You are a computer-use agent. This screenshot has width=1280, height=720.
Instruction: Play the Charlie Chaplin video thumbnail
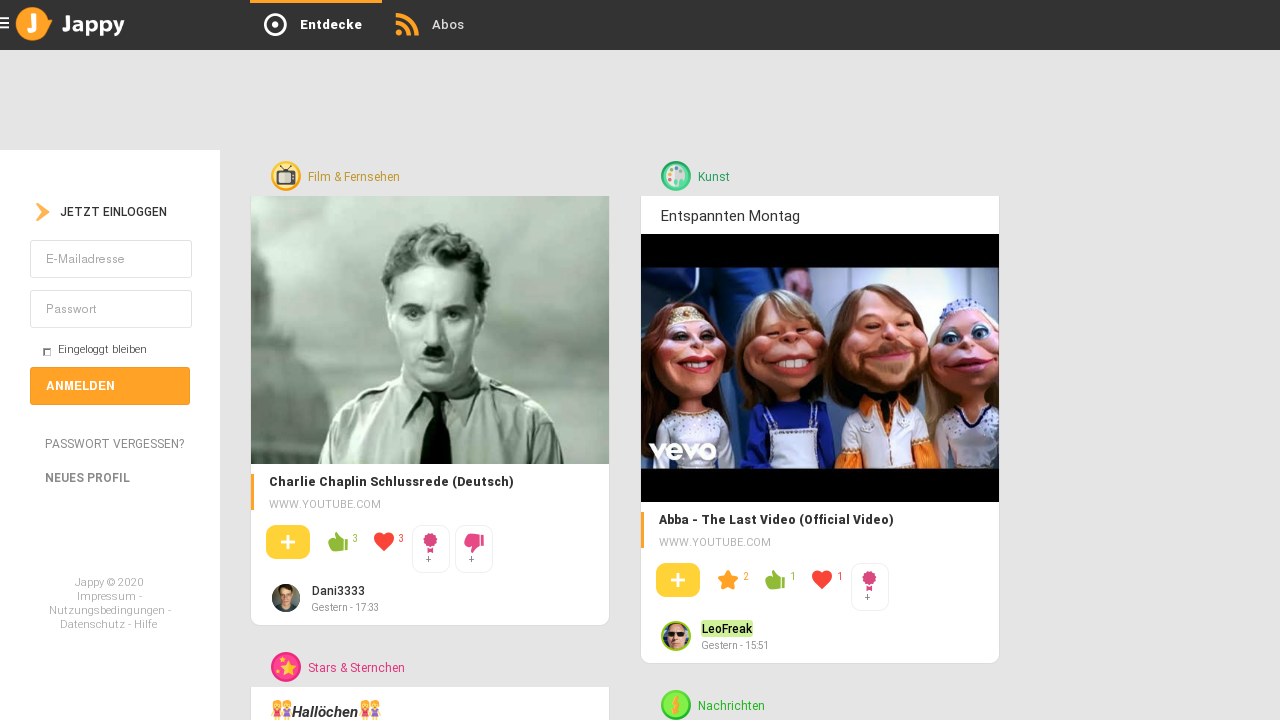(x=430, y=330)
